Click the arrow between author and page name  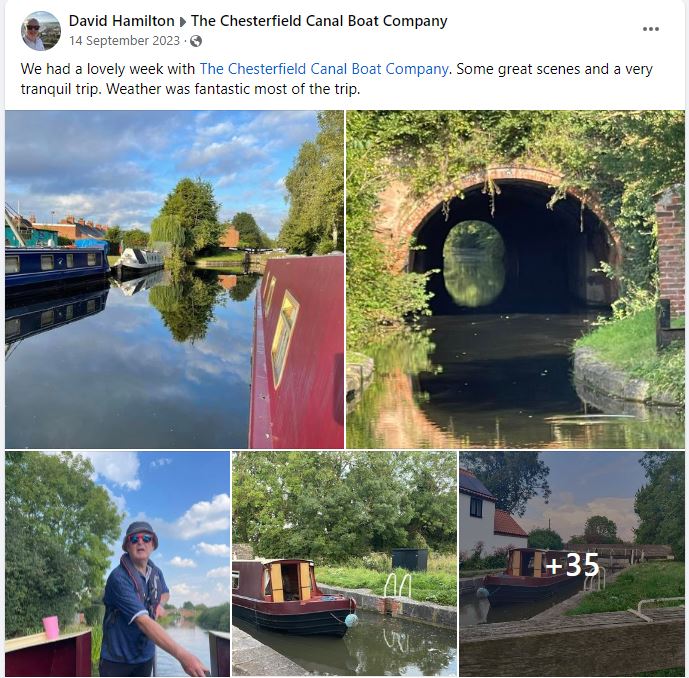click(183, 22)
